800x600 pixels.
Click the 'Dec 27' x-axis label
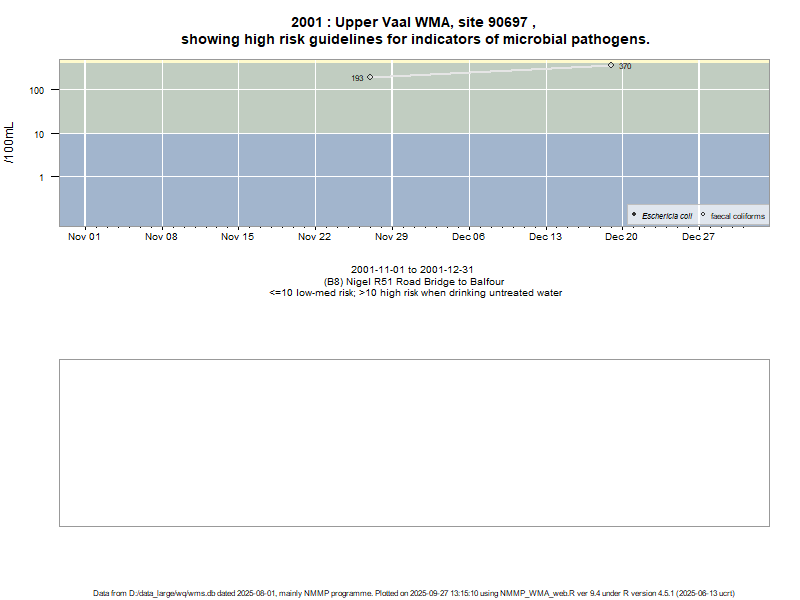[x=698, y=237]
